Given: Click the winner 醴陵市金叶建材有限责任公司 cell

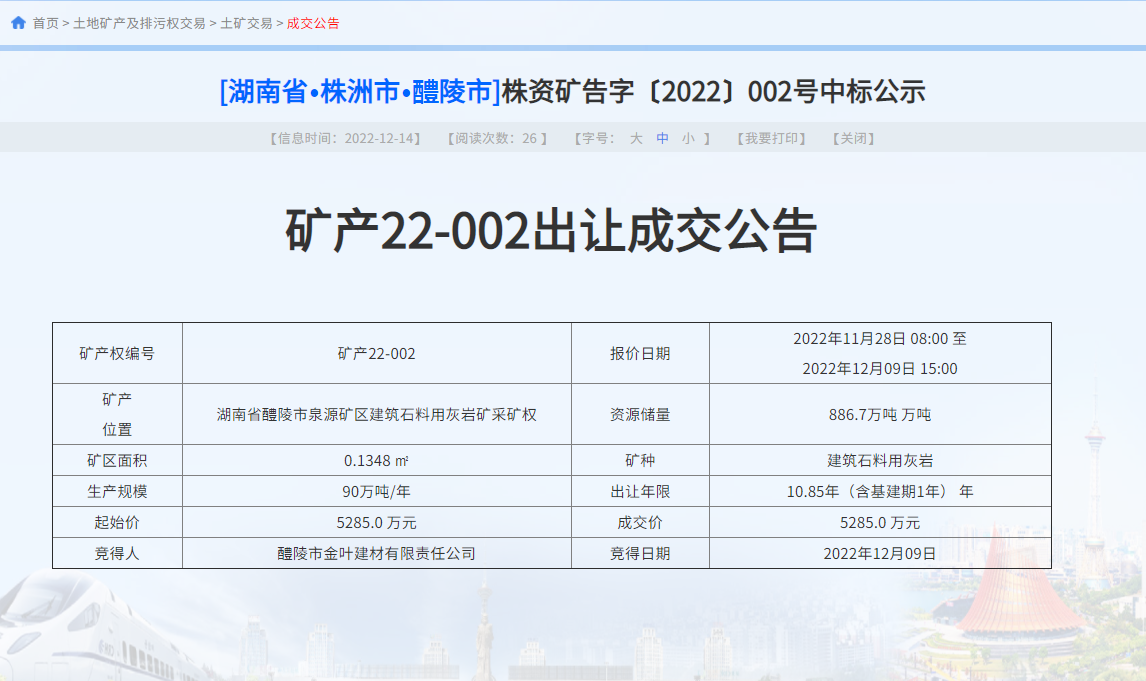Looking at the screenshot, I should coord(376,553).
